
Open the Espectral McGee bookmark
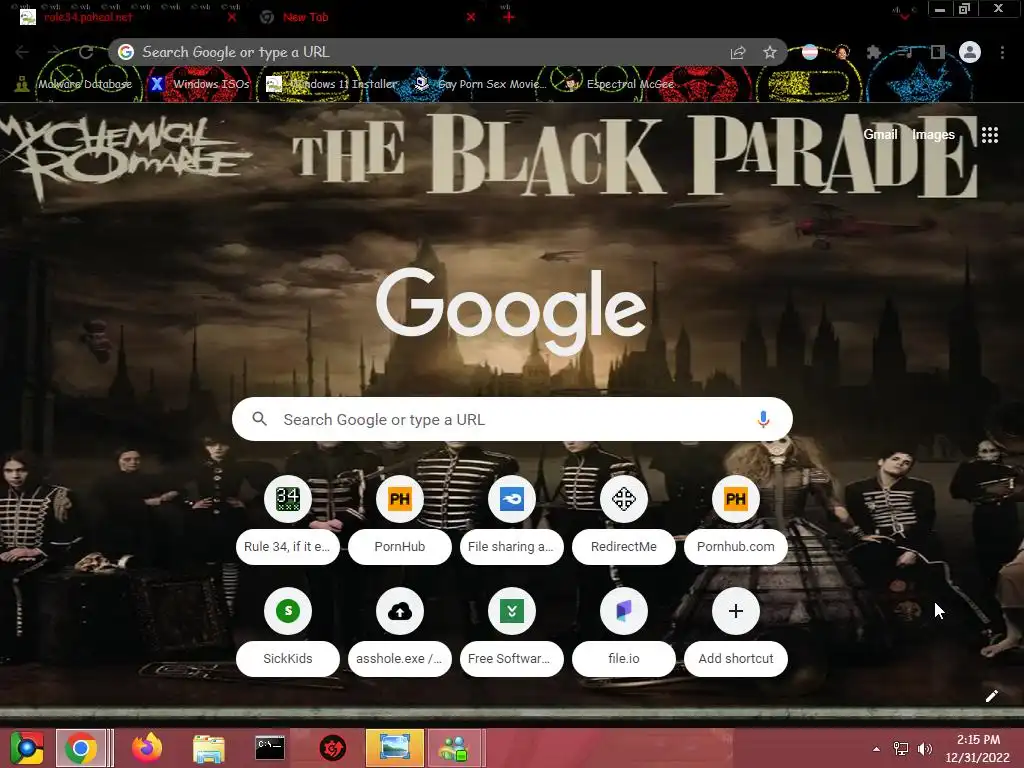pos(619,84)
